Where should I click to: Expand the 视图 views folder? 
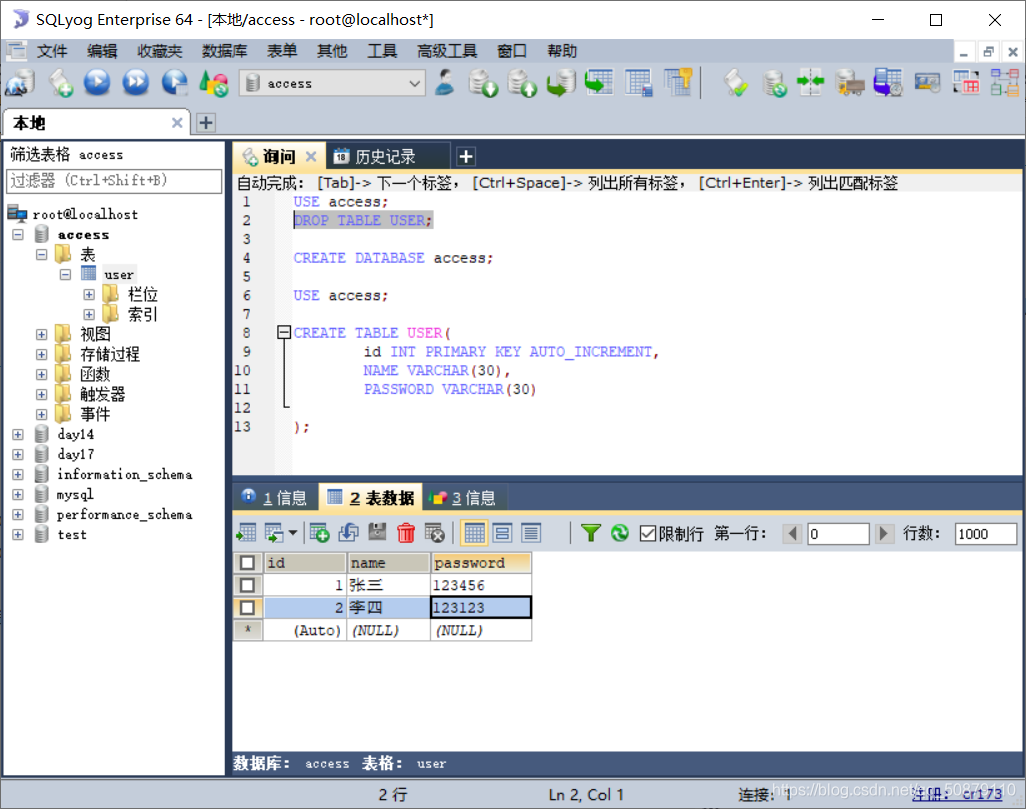point(42,334)
